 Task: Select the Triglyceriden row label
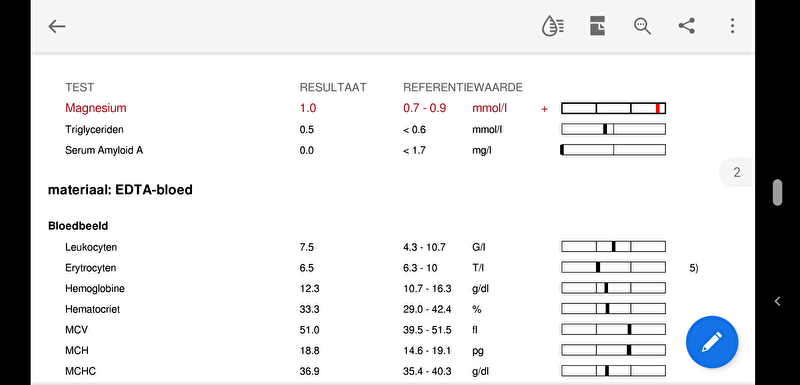(94, 130)
